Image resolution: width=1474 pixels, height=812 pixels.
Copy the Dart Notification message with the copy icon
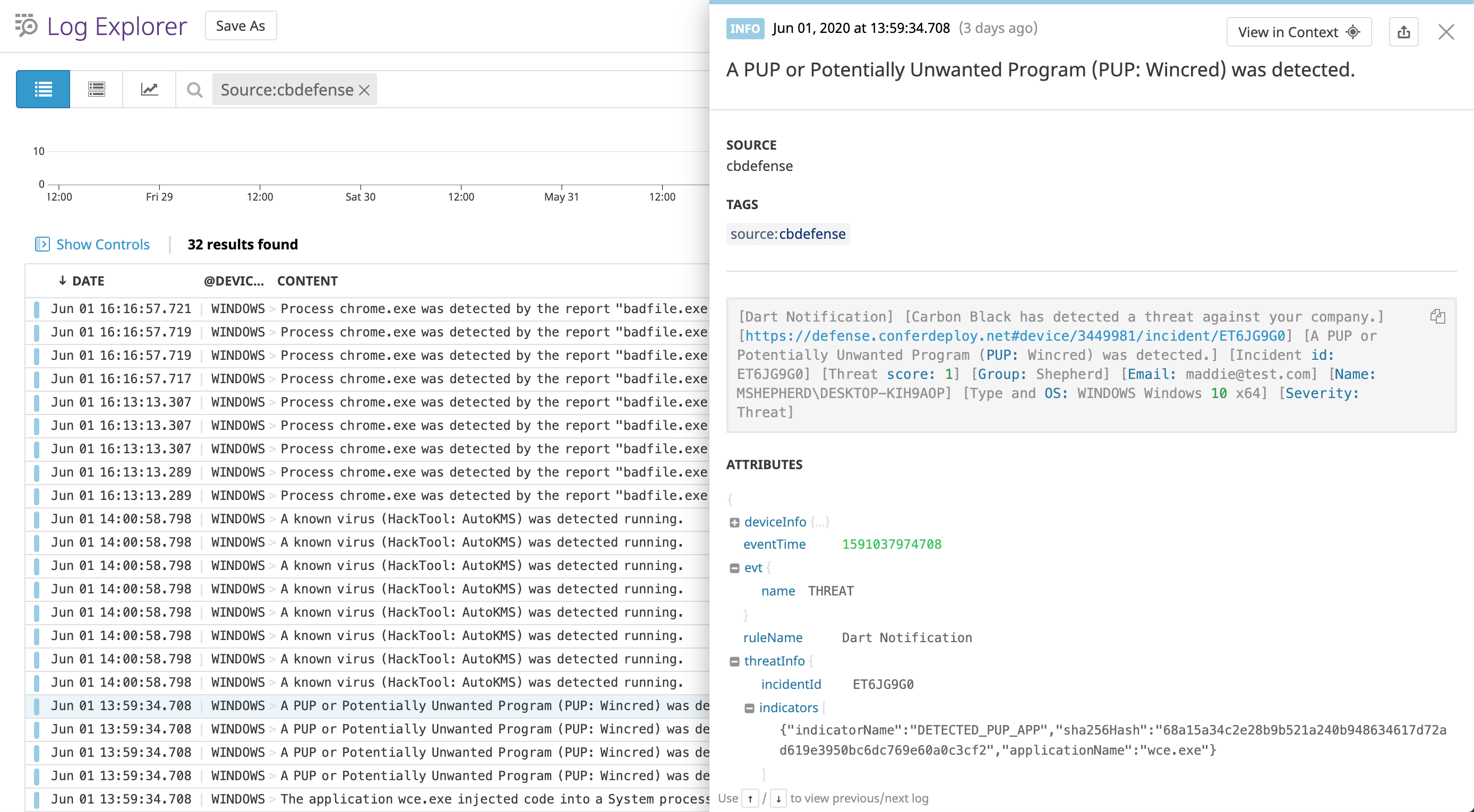[1438, 316]
